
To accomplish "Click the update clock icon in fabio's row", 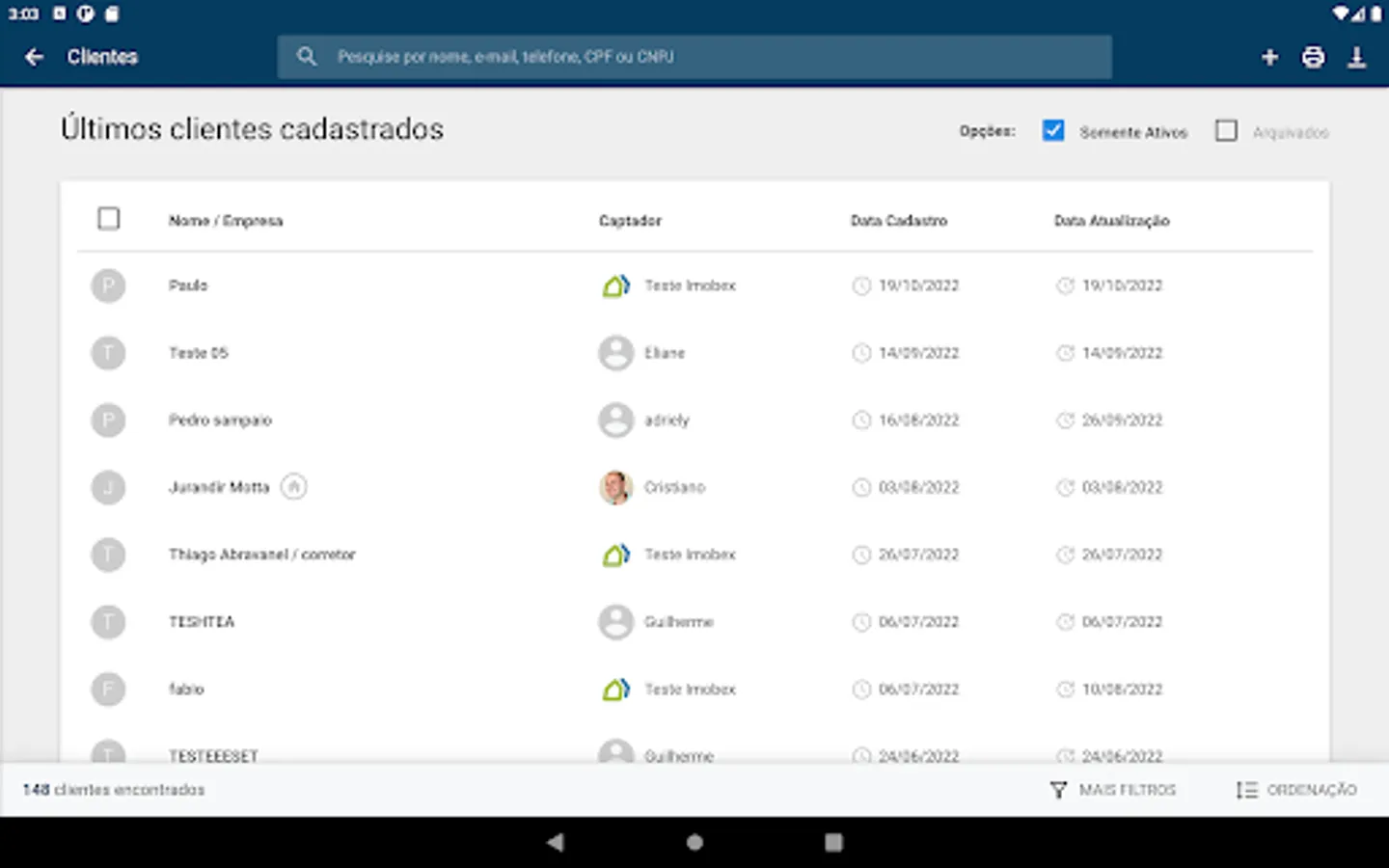I will [1065, 689].
